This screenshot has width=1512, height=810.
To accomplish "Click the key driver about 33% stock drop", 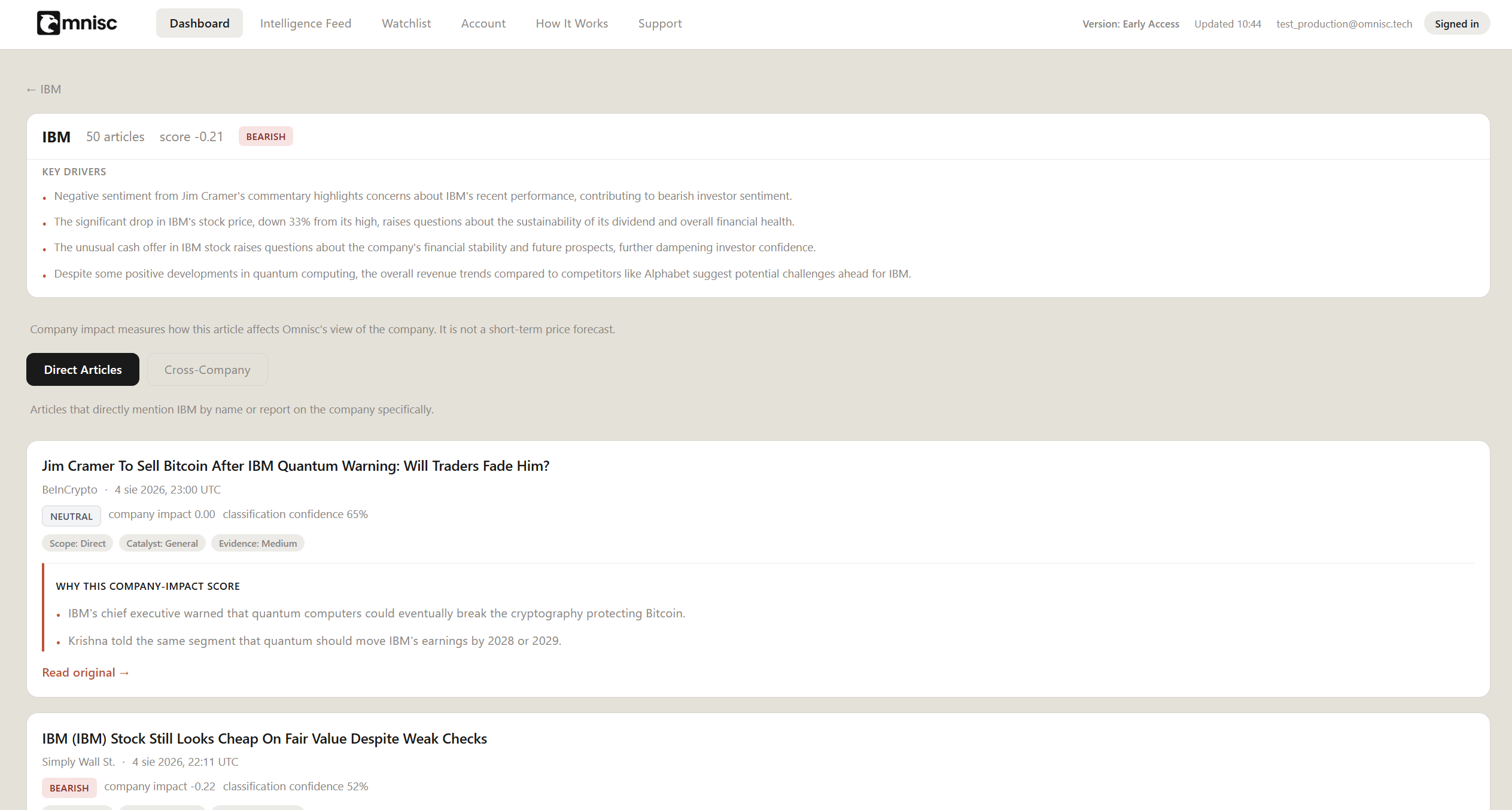I will click(x=424, y=222).
